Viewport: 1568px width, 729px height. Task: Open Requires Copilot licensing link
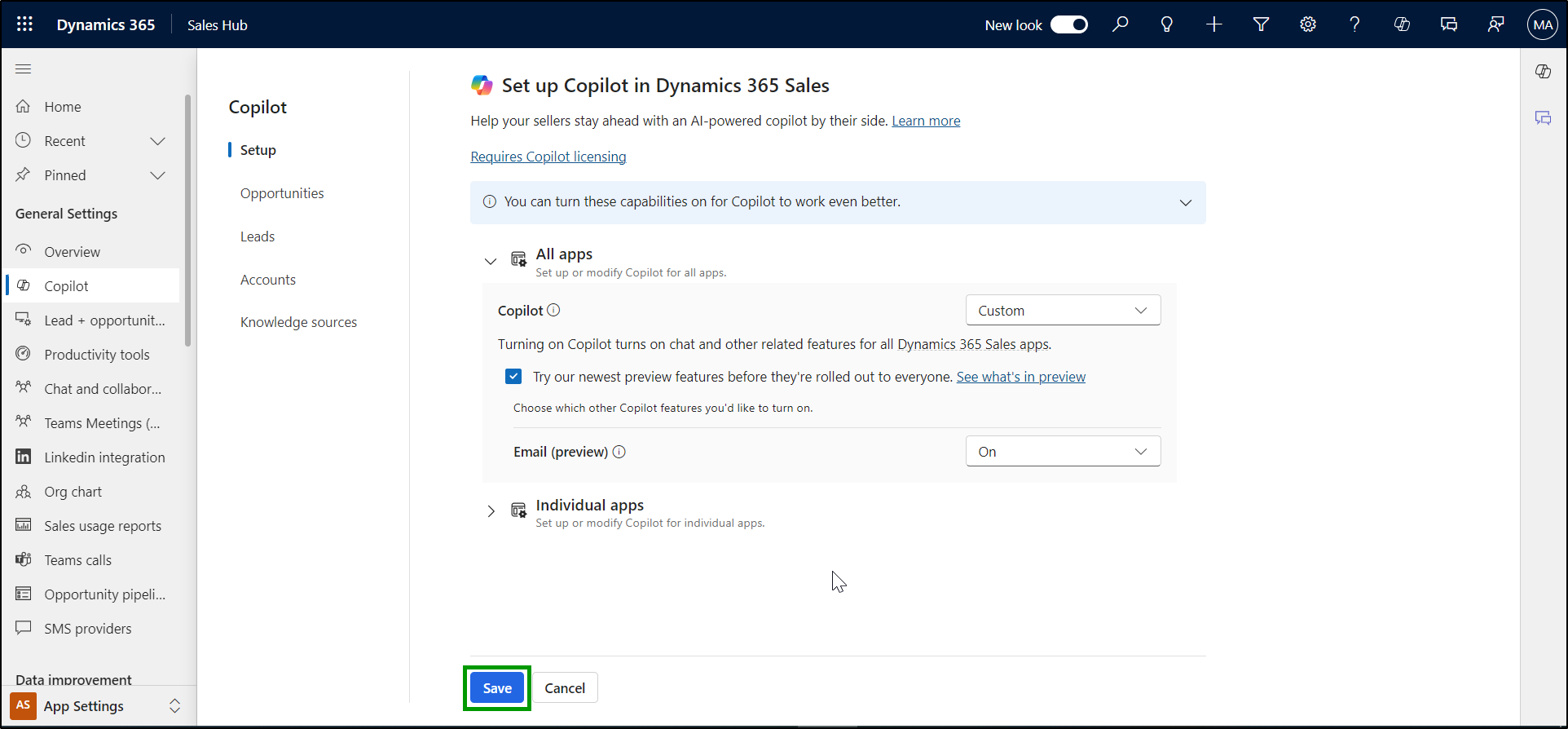548,157
